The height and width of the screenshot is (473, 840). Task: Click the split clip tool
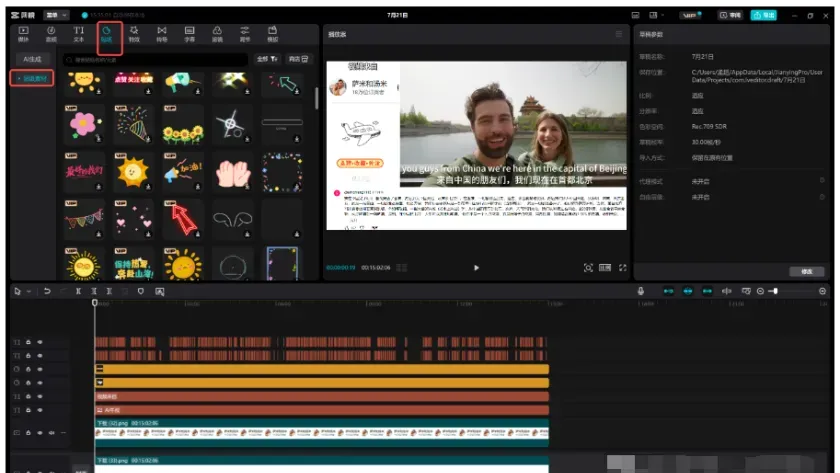(x=78, y=291)
